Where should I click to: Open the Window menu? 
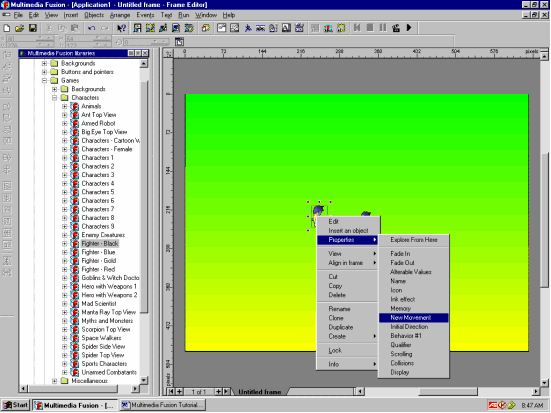point(206,15)
